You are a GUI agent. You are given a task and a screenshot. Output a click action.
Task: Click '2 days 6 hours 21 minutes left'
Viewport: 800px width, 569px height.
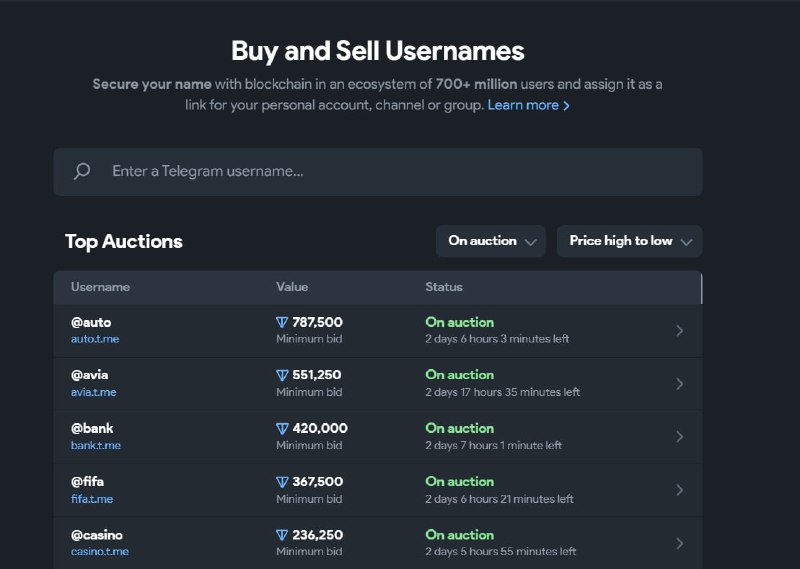[x=499, y=499]
